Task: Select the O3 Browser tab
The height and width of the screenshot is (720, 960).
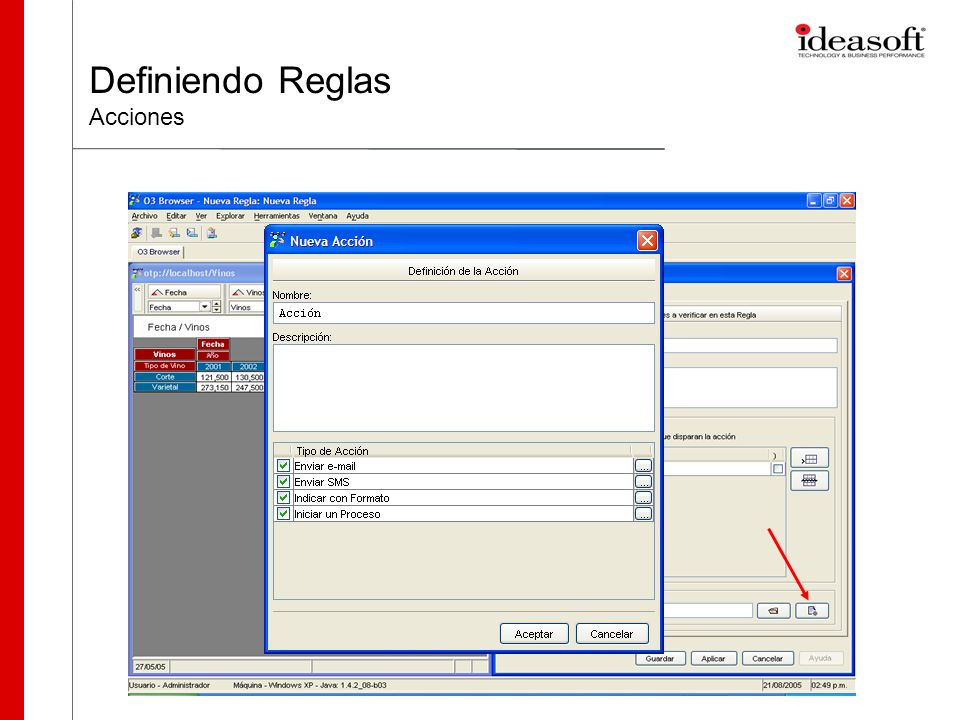Action: [158, 252]
